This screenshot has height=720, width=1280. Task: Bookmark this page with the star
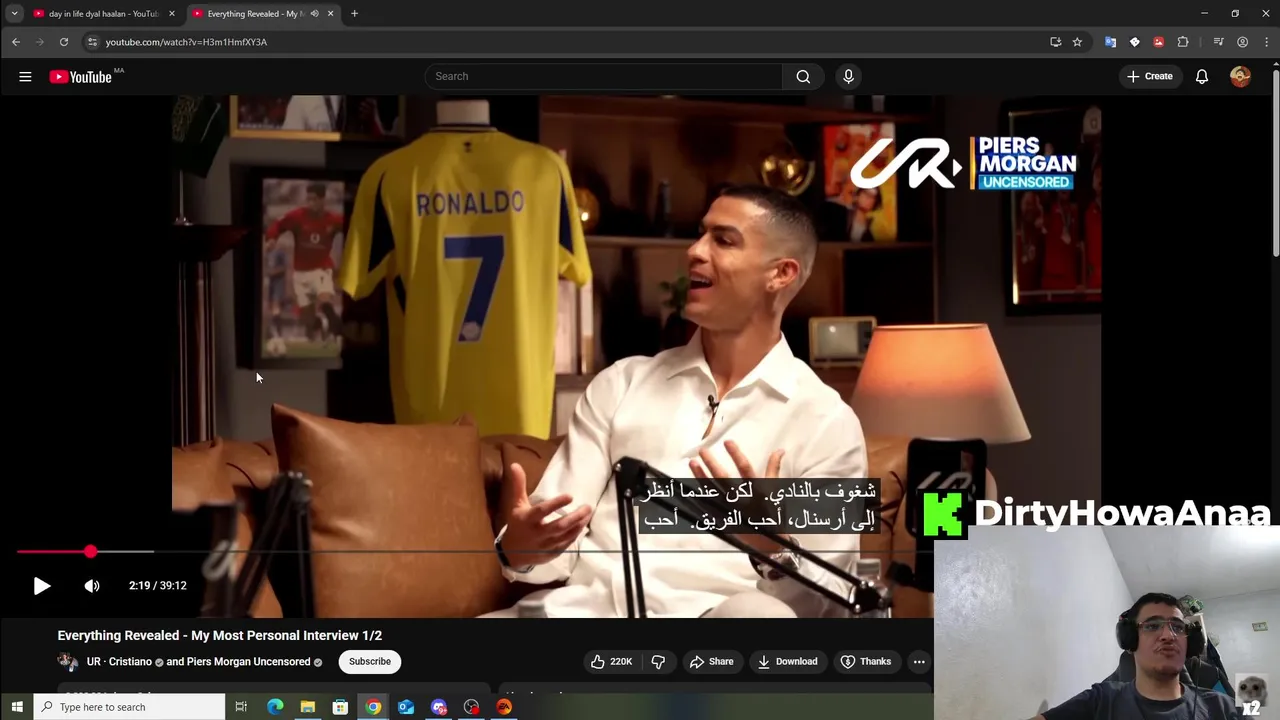(1077, 42)
